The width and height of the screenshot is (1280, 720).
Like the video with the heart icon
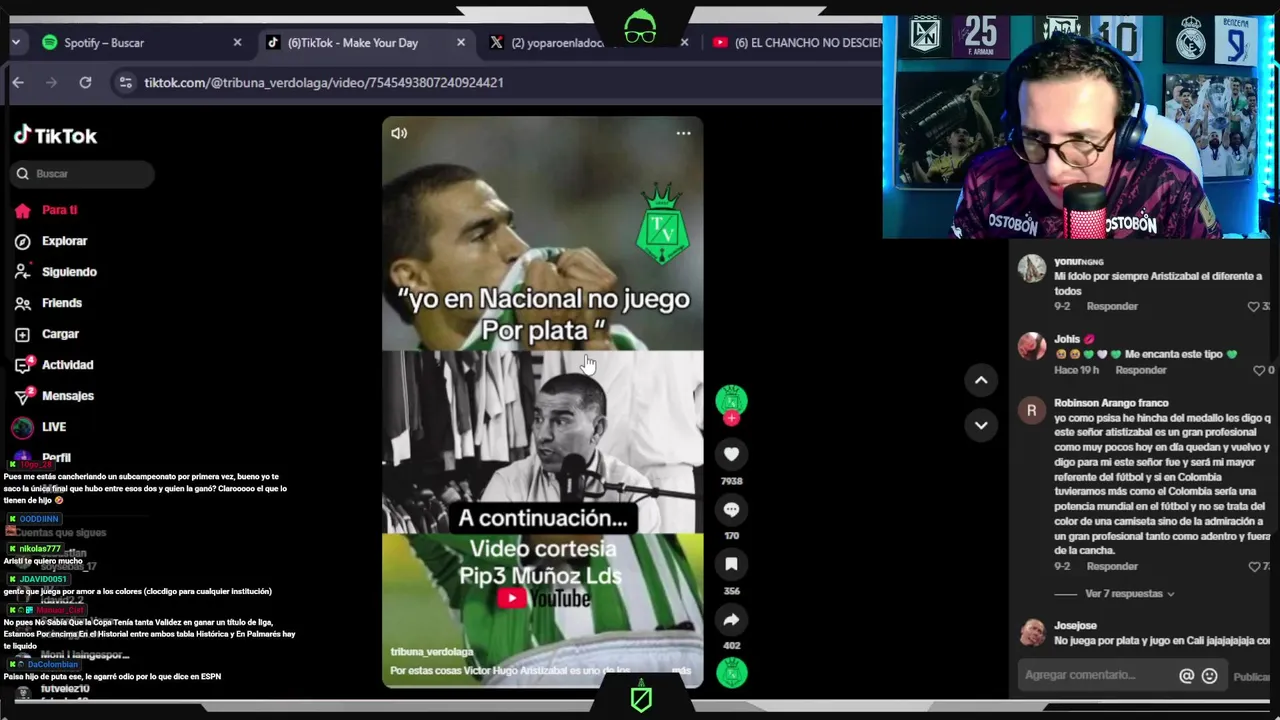tap(731, 454)
